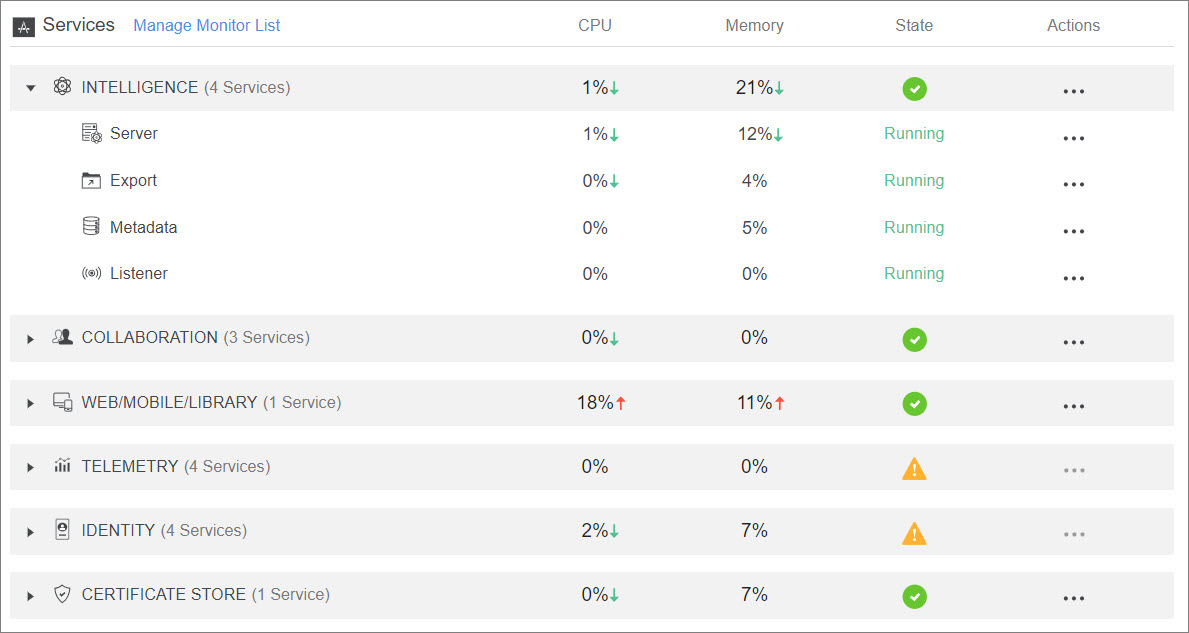Click the Listener service row name
1189x633 pixels.
139,273
